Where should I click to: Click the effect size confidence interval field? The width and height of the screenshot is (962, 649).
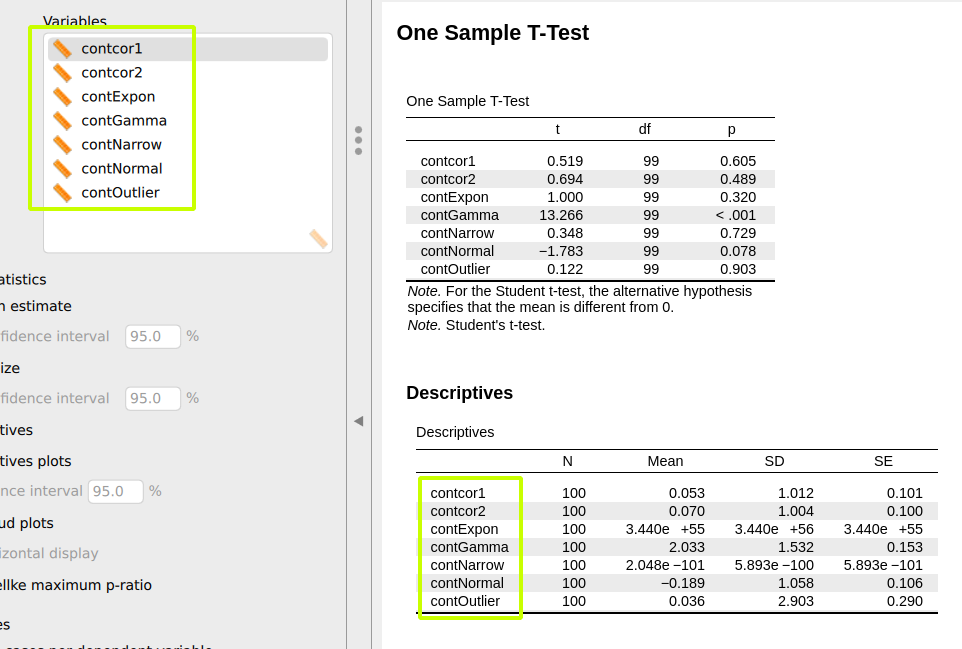[152, 397]
